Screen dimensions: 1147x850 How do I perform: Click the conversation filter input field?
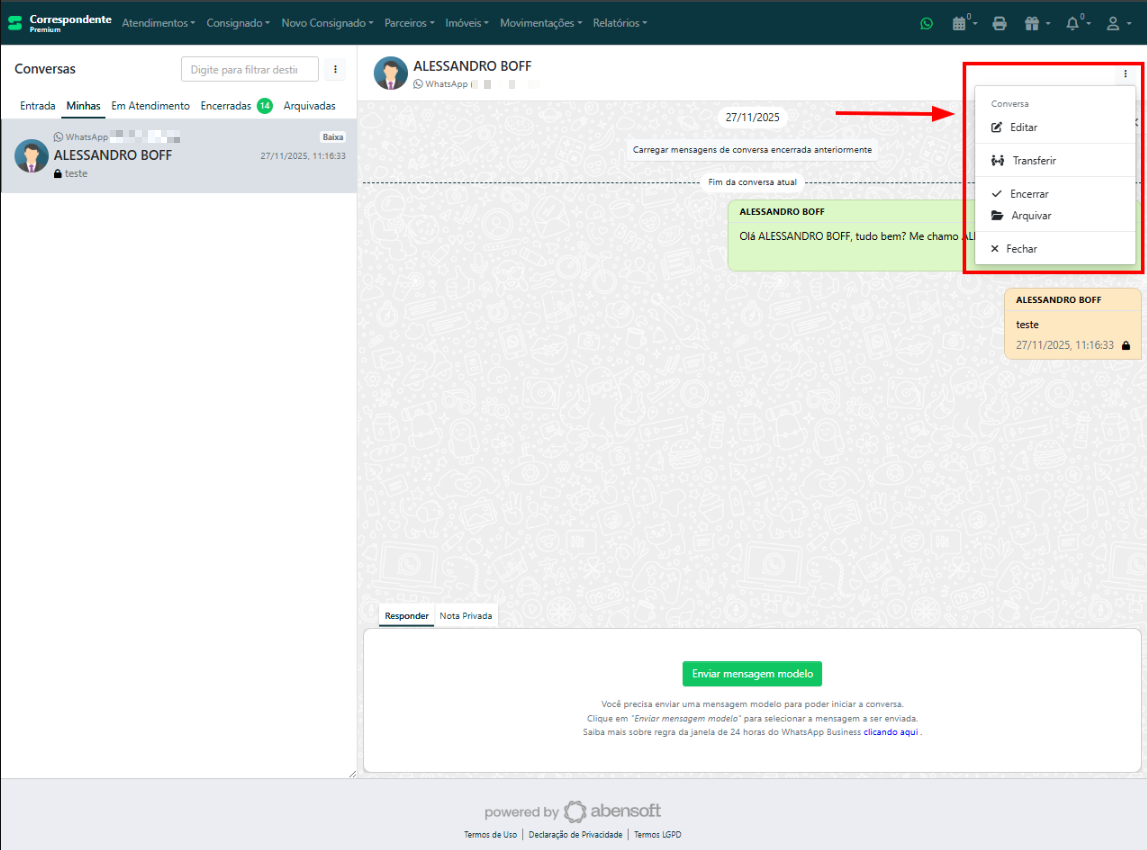(x=249, y=69)
